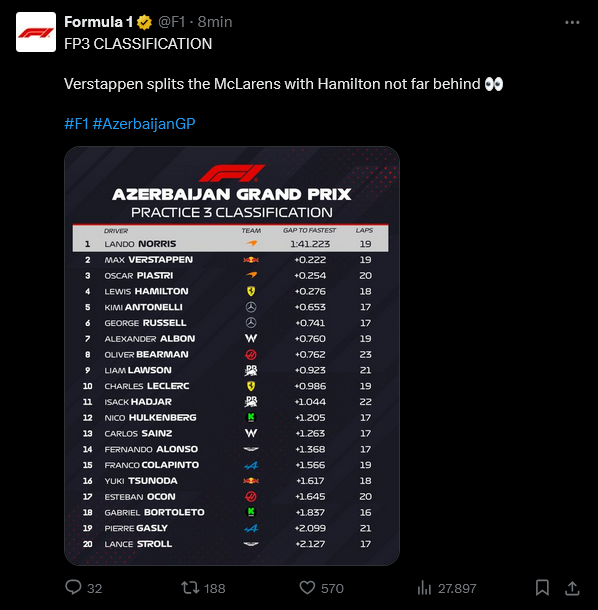Image resolution: width=598 pixels, height=610 pixels.
Task: Open the Practice 3 classification image
Action: point(232,356)
